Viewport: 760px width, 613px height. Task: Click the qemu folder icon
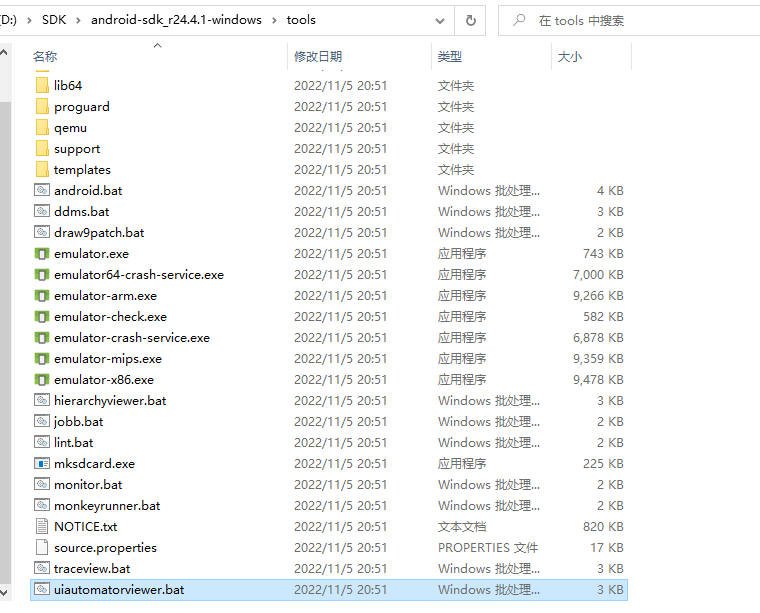(42, 127)
